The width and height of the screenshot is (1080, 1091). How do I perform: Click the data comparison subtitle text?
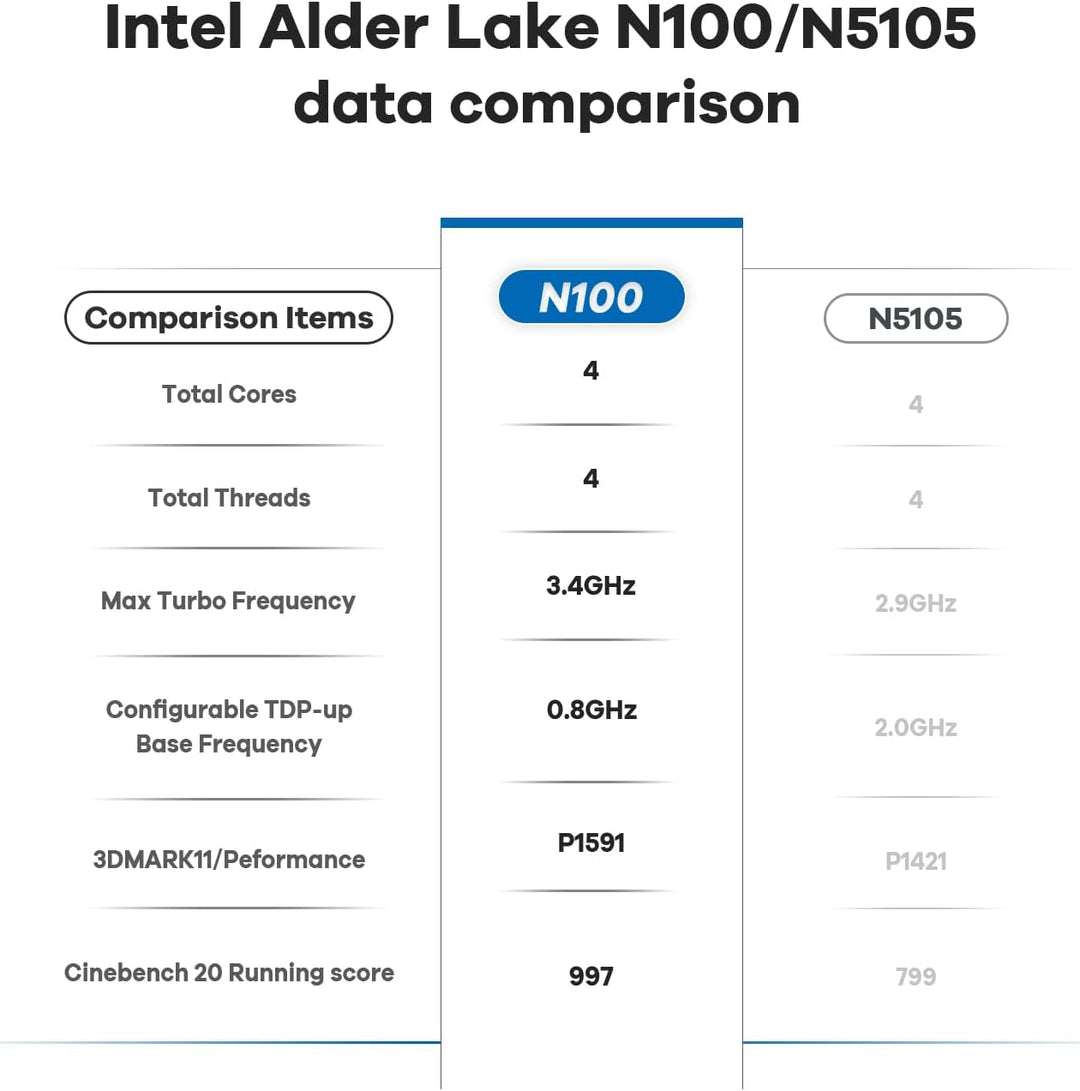(547, 103)
